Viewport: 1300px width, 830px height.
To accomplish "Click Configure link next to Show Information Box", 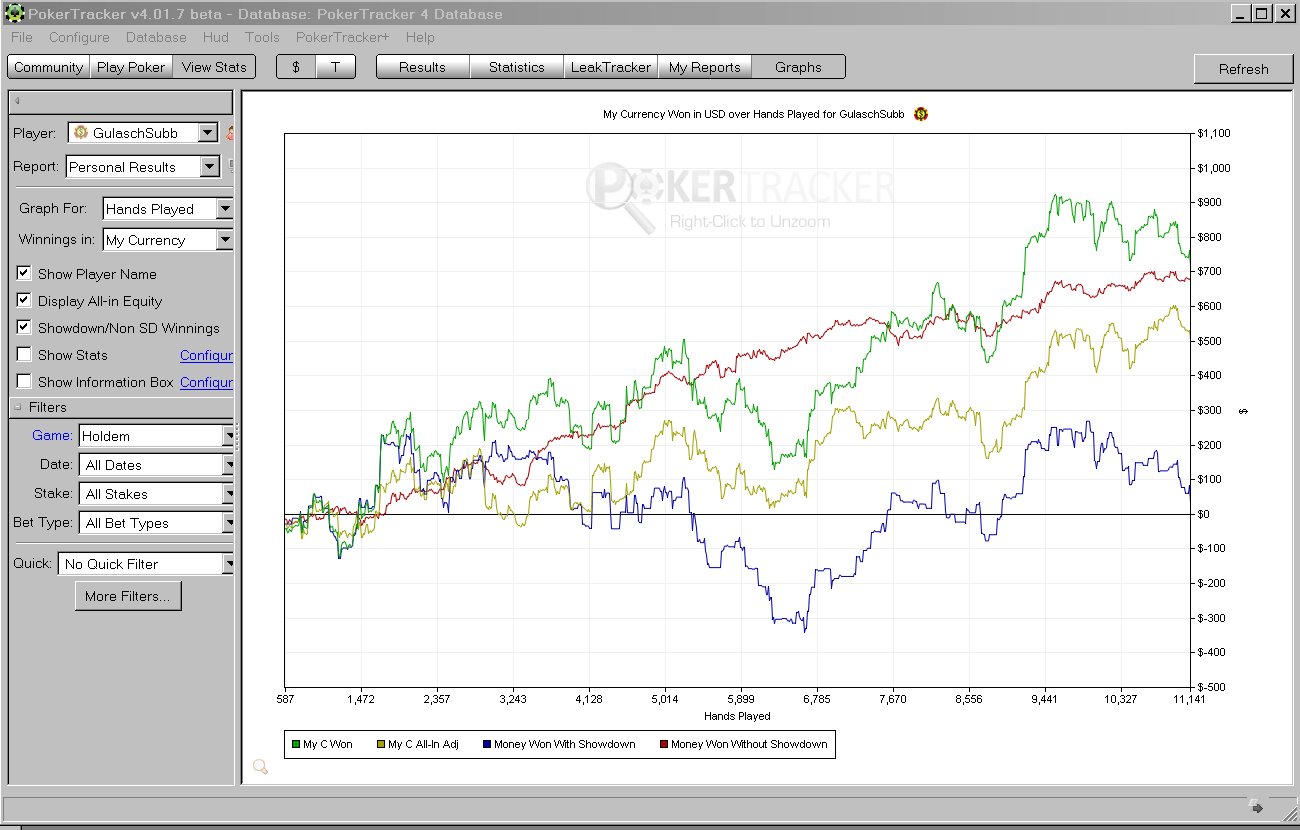I will 206,382.
